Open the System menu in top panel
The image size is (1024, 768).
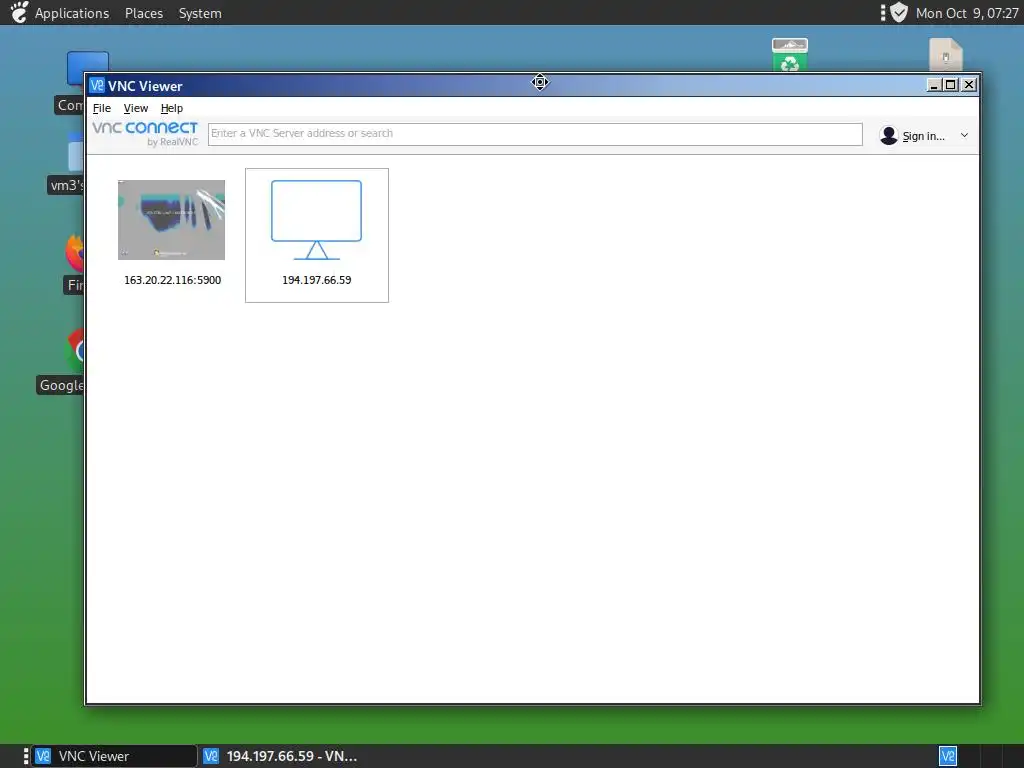click(200, 13)
